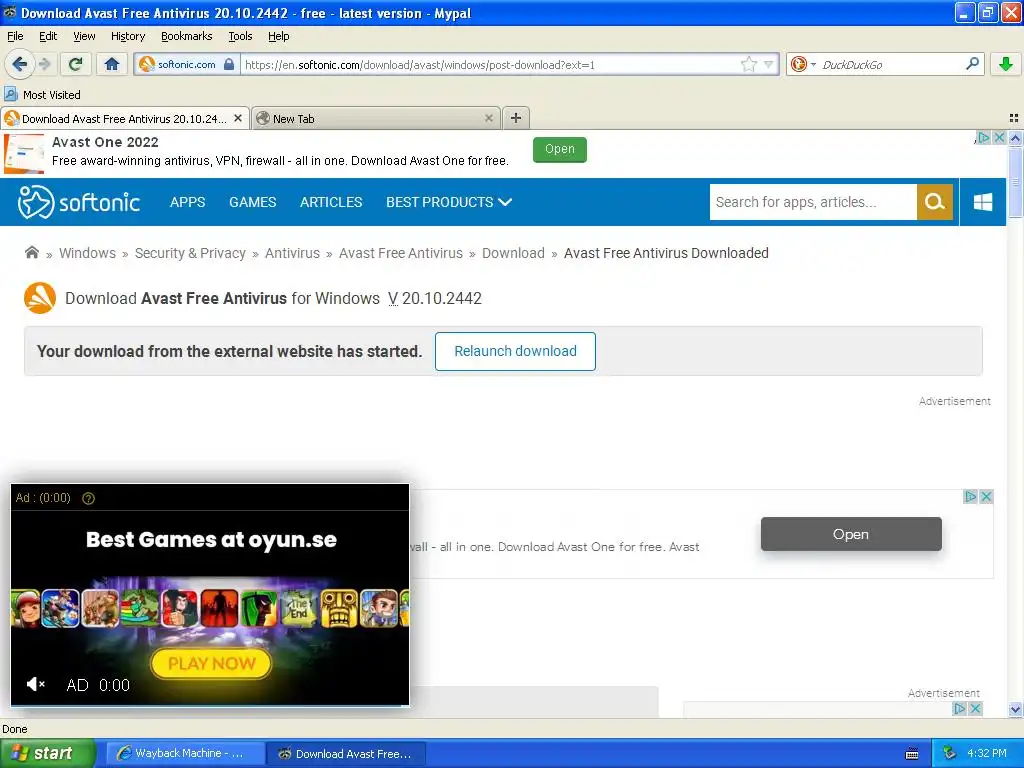The image size is (1024, 768).
Task: Click the Forward navigation arrow
Action: click(44, 64)
